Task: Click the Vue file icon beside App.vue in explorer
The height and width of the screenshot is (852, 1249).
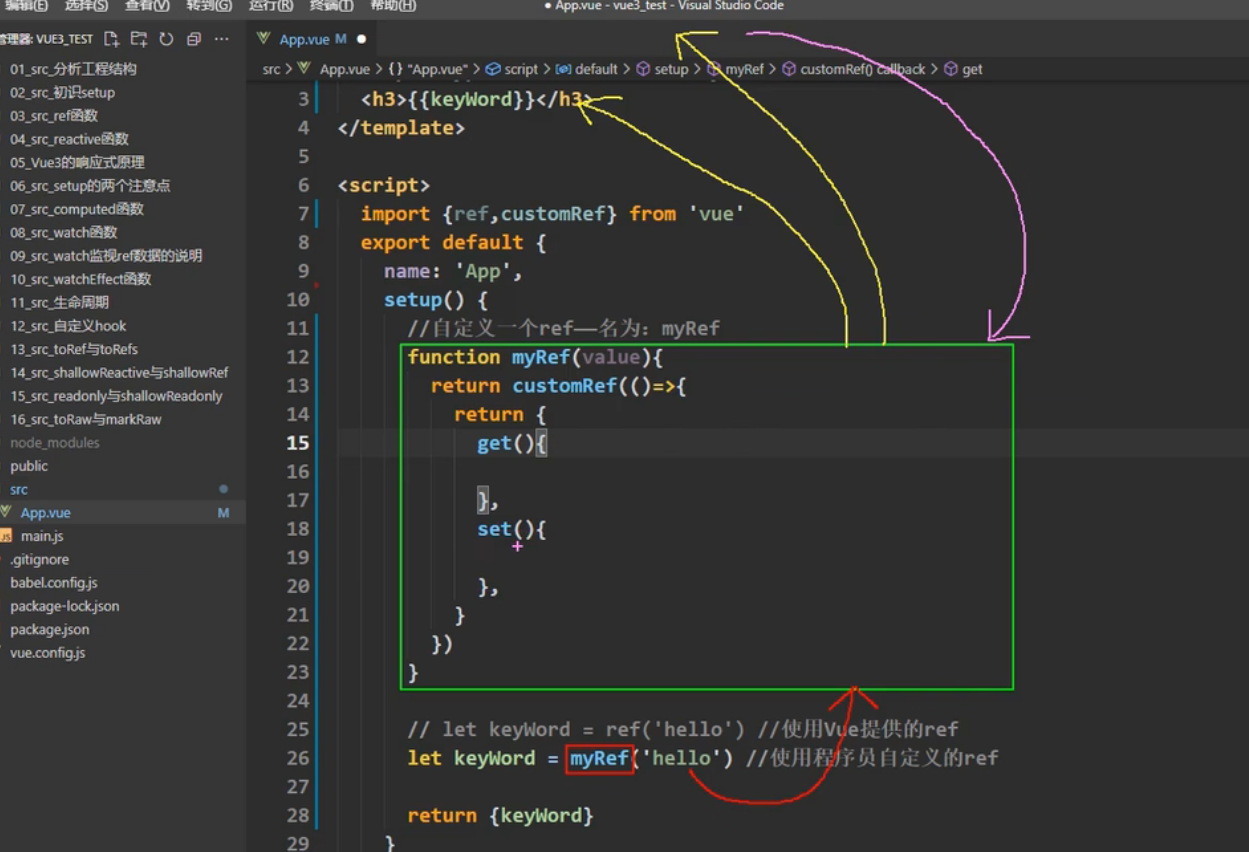Action: (x=6, y=512)
